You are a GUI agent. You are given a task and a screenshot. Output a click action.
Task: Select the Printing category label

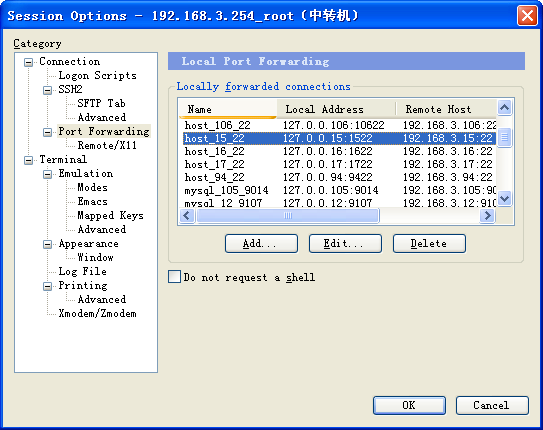[83, 285]
